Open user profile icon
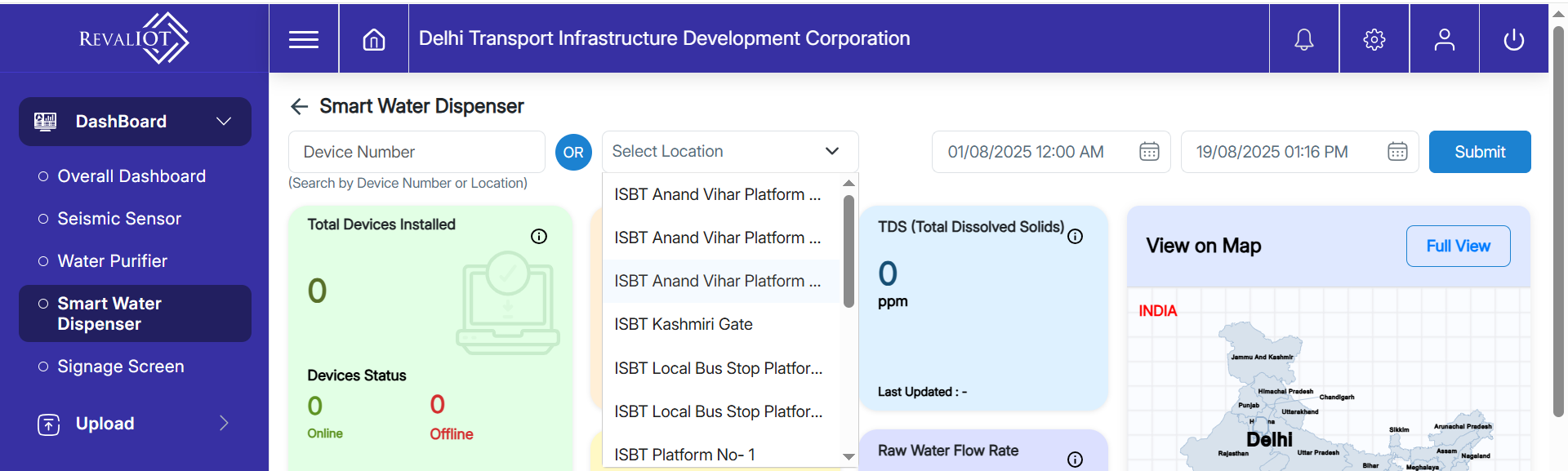Screen dimensions: 1568x471 pyautogui.click(x=1445, y=39)
